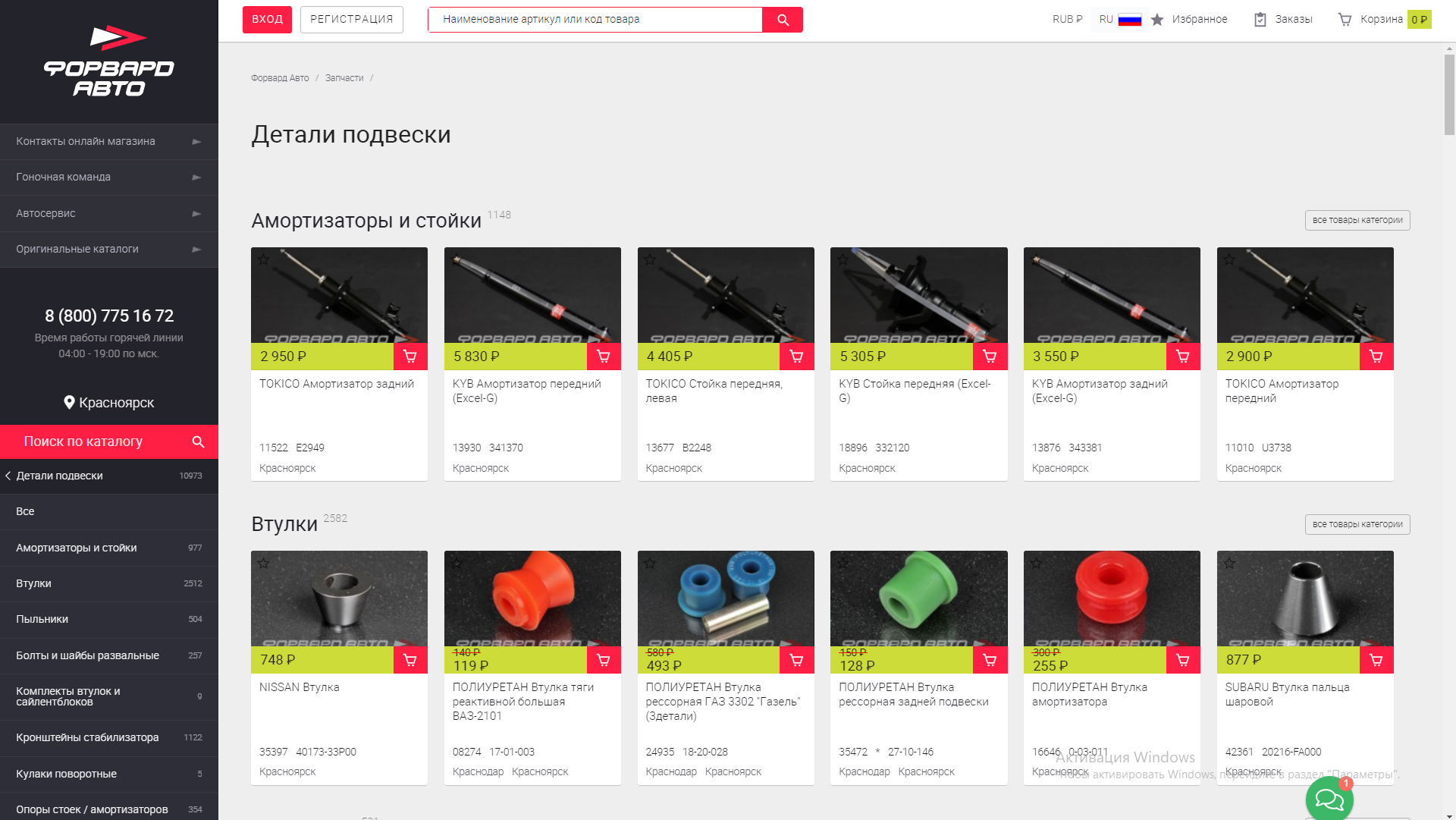This screenshot has height=820, width=1456.
Task: Favorite the KYB Стойка передняя star
Action: [843, 259]
